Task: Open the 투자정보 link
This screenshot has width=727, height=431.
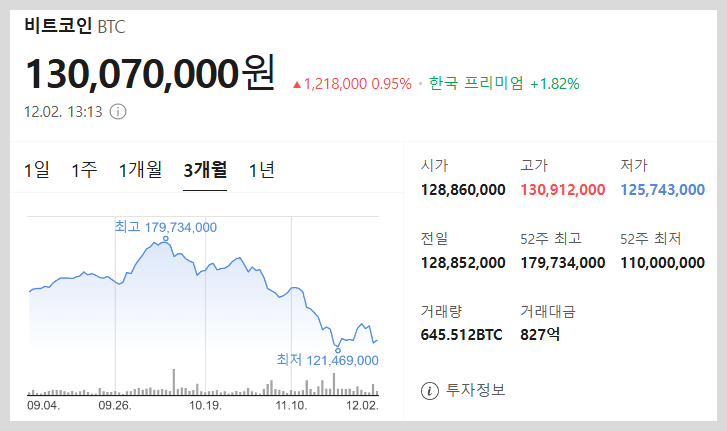Action: click(x=476, y=390)
